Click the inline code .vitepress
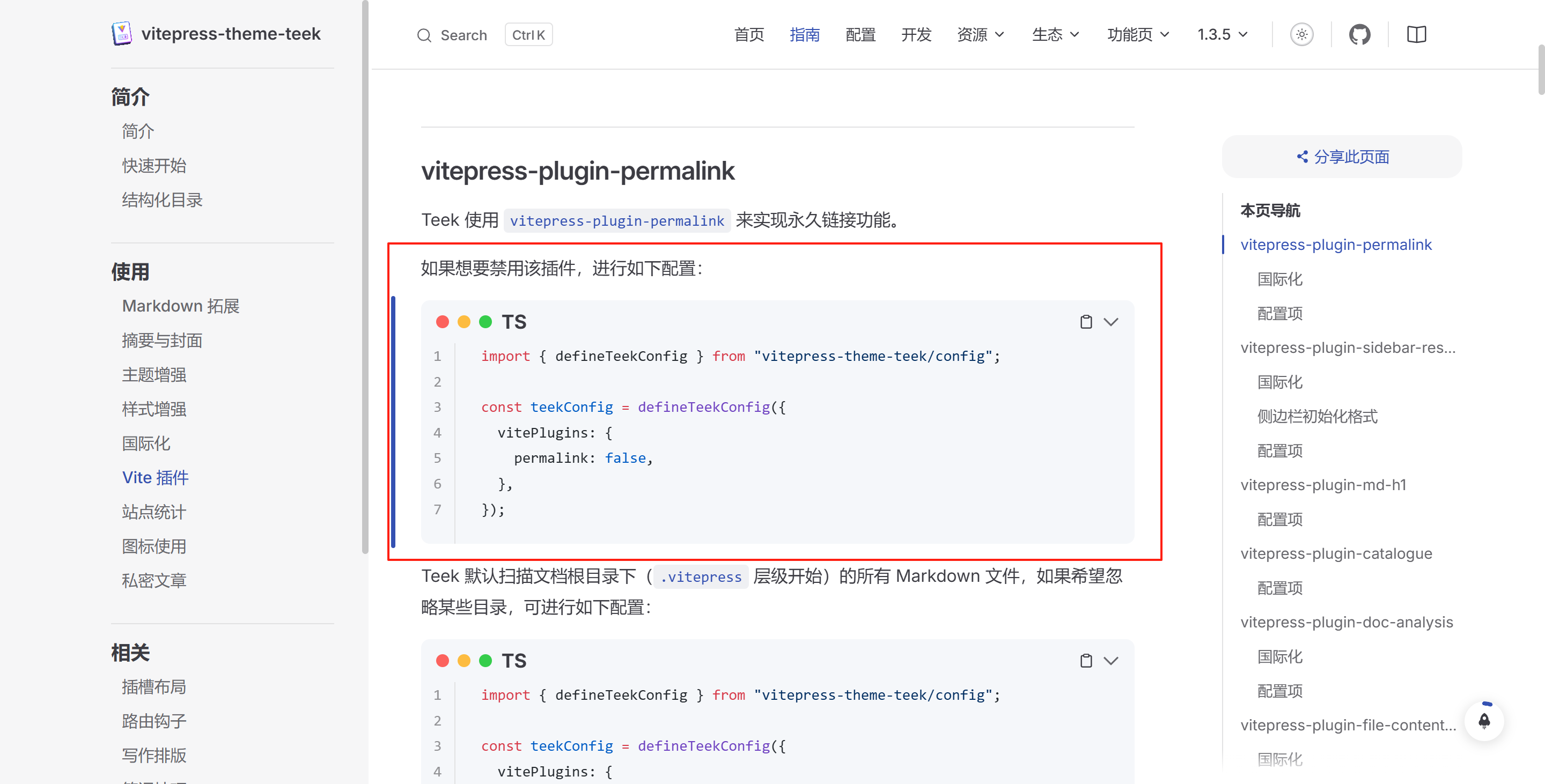This screenshot has height=784, width=1545. [x=701, y=576]
